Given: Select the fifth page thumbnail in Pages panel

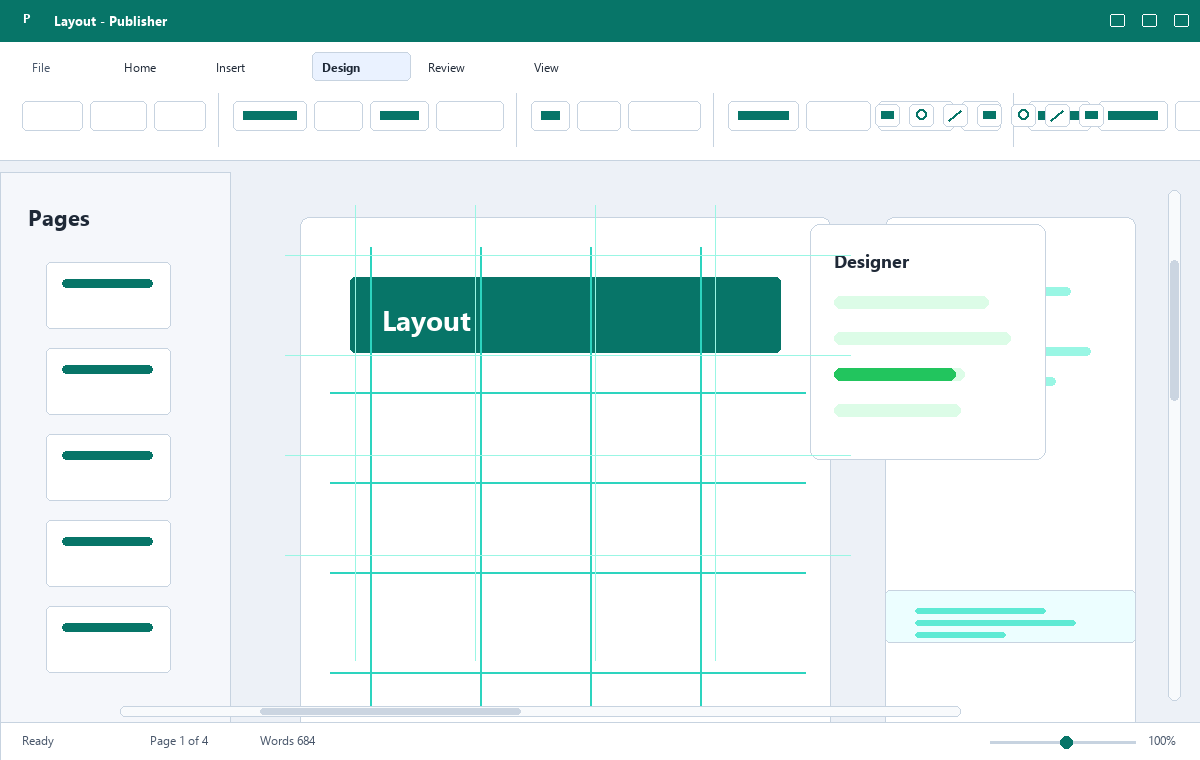Looking at the screenshot, I should (108, 639).
